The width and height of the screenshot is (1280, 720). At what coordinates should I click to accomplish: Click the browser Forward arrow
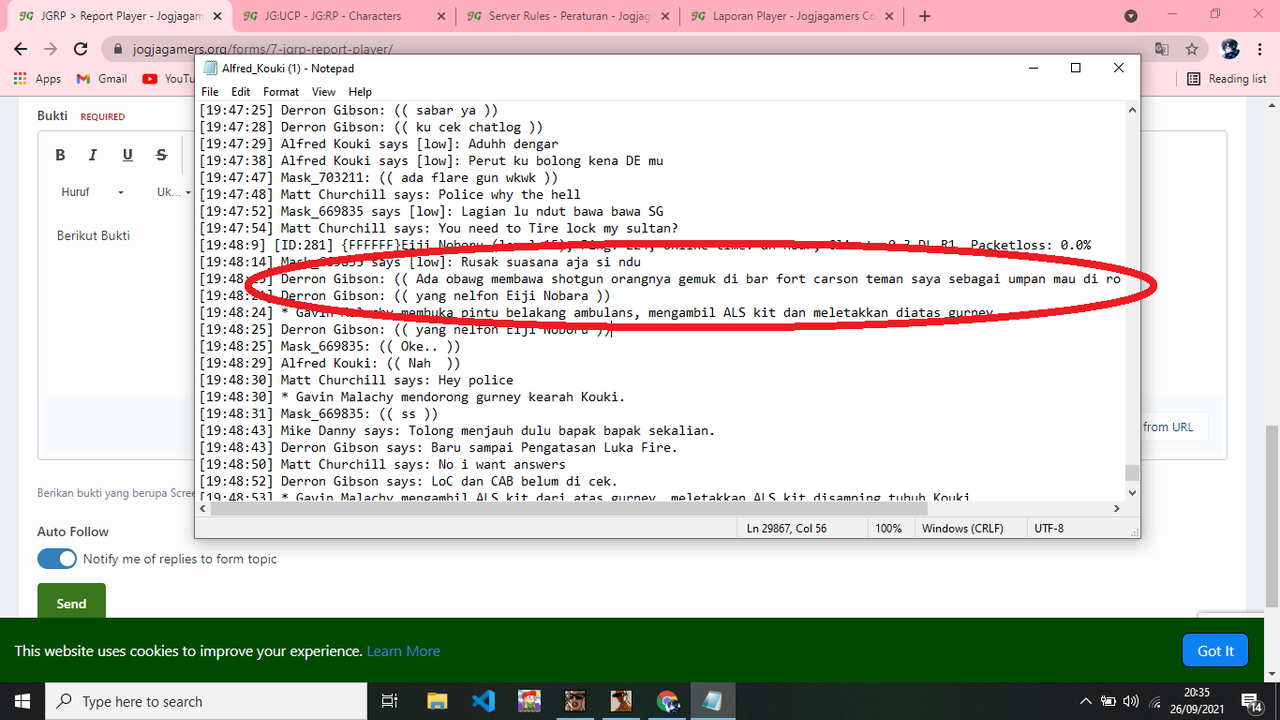pyautogui.click(x=50, y=48)
